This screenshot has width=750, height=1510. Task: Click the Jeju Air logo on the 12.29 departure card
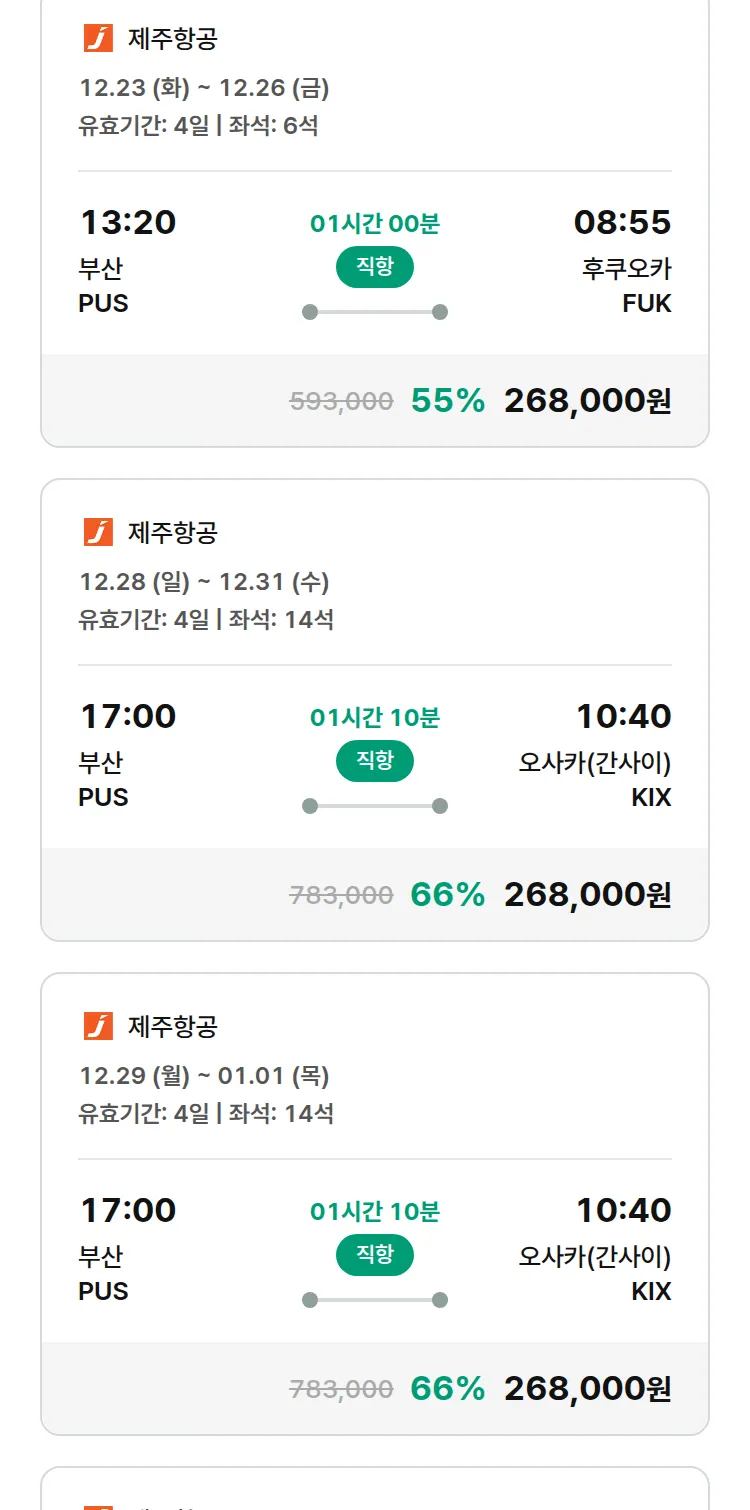coord(98,1026)
